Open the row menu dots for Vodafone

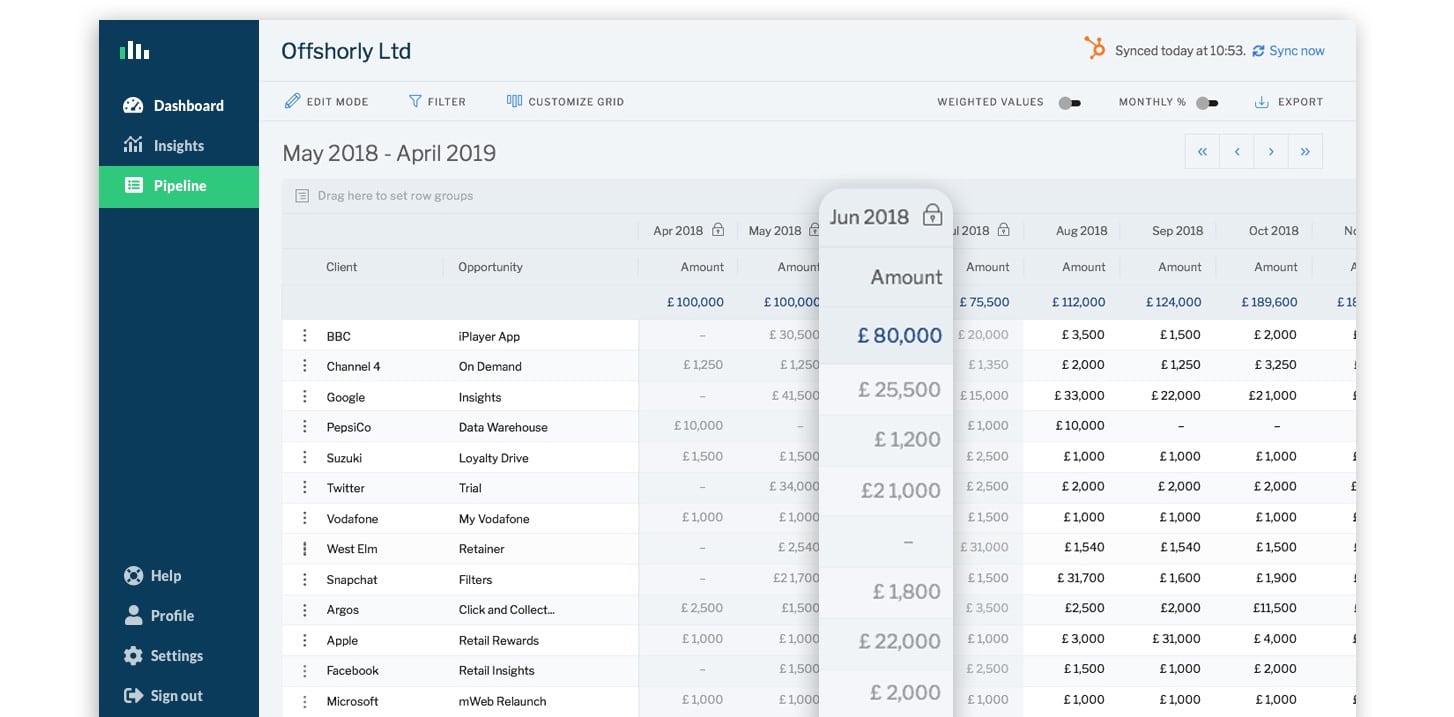305,518
